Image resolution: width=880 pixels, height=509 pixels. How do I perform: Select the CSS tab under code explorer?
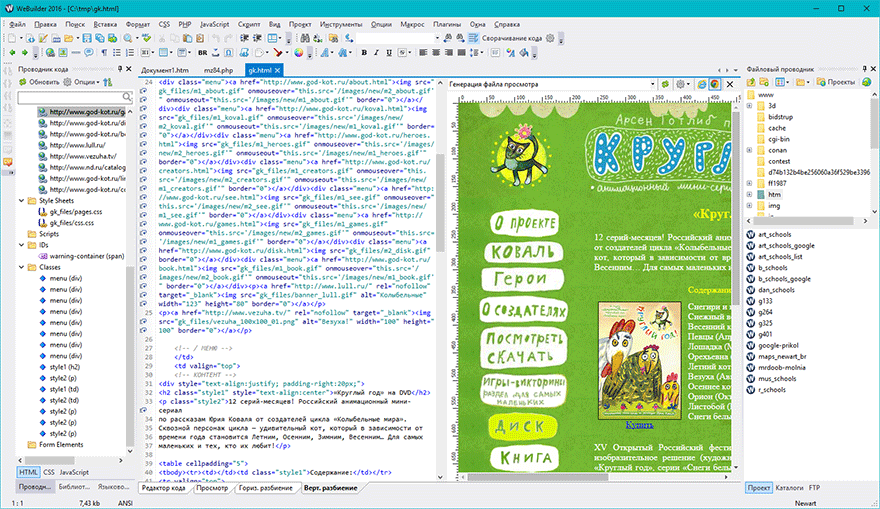[49, 473]
